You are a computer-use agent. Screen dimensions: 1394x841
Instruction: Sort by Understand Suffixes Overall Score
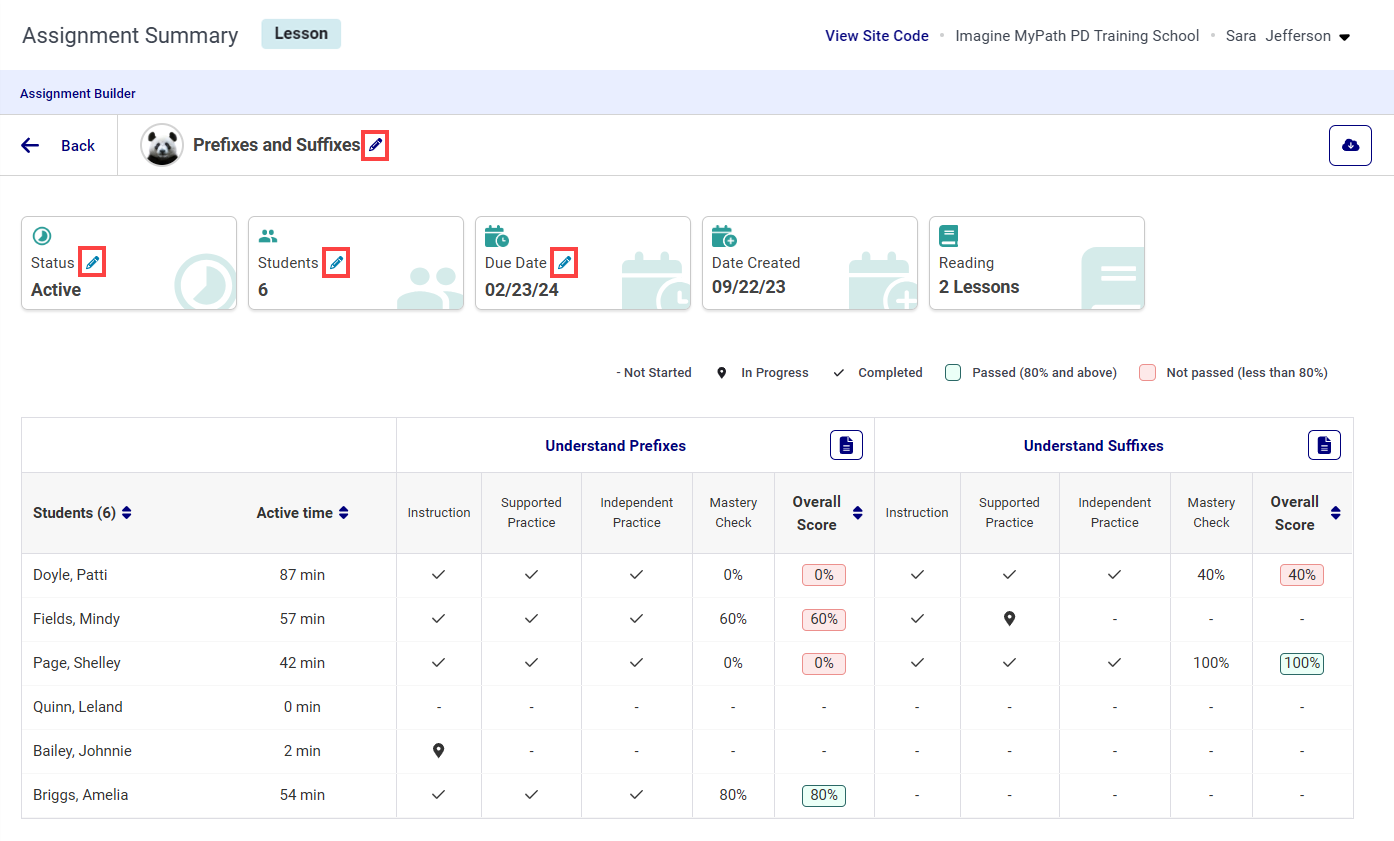point(1335,513)
